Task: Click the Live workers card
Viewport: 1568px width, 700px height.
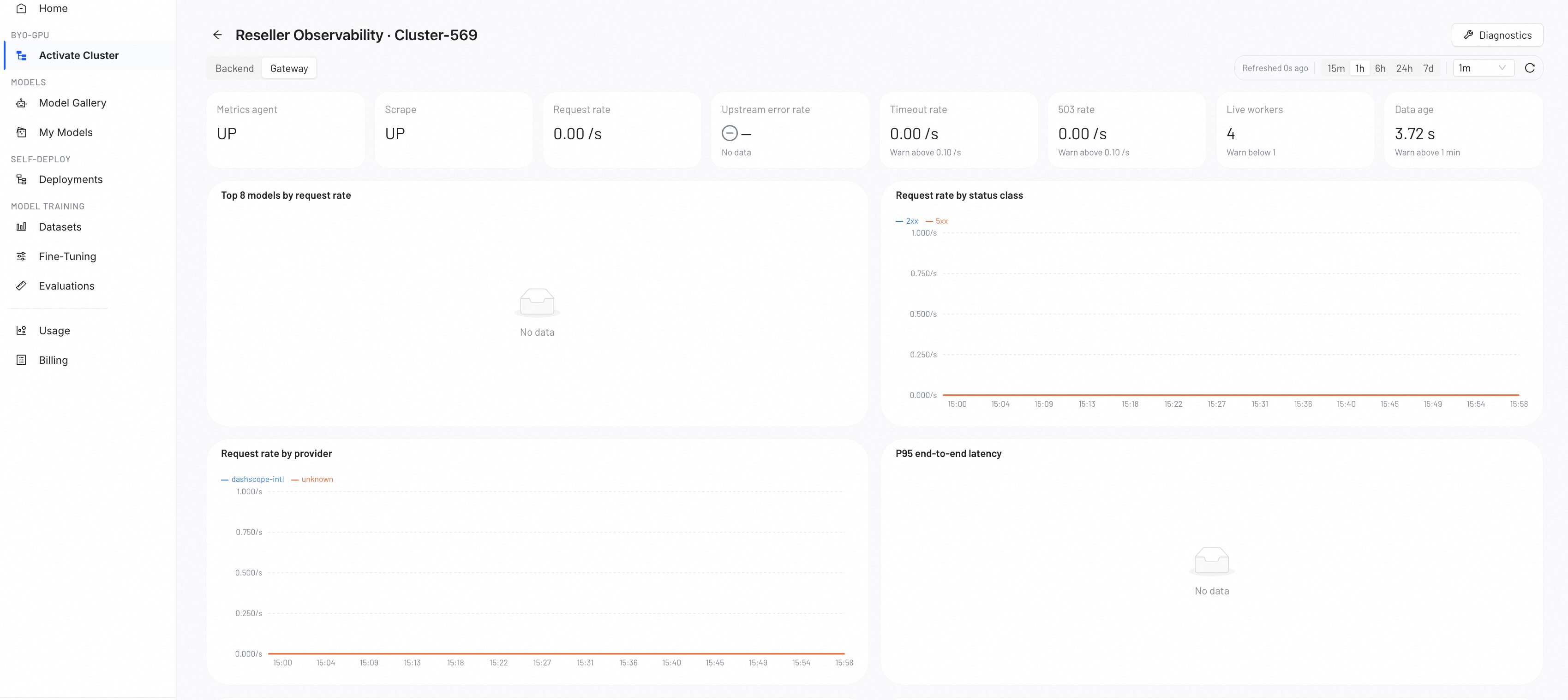Action: (x=1295, y=130)
